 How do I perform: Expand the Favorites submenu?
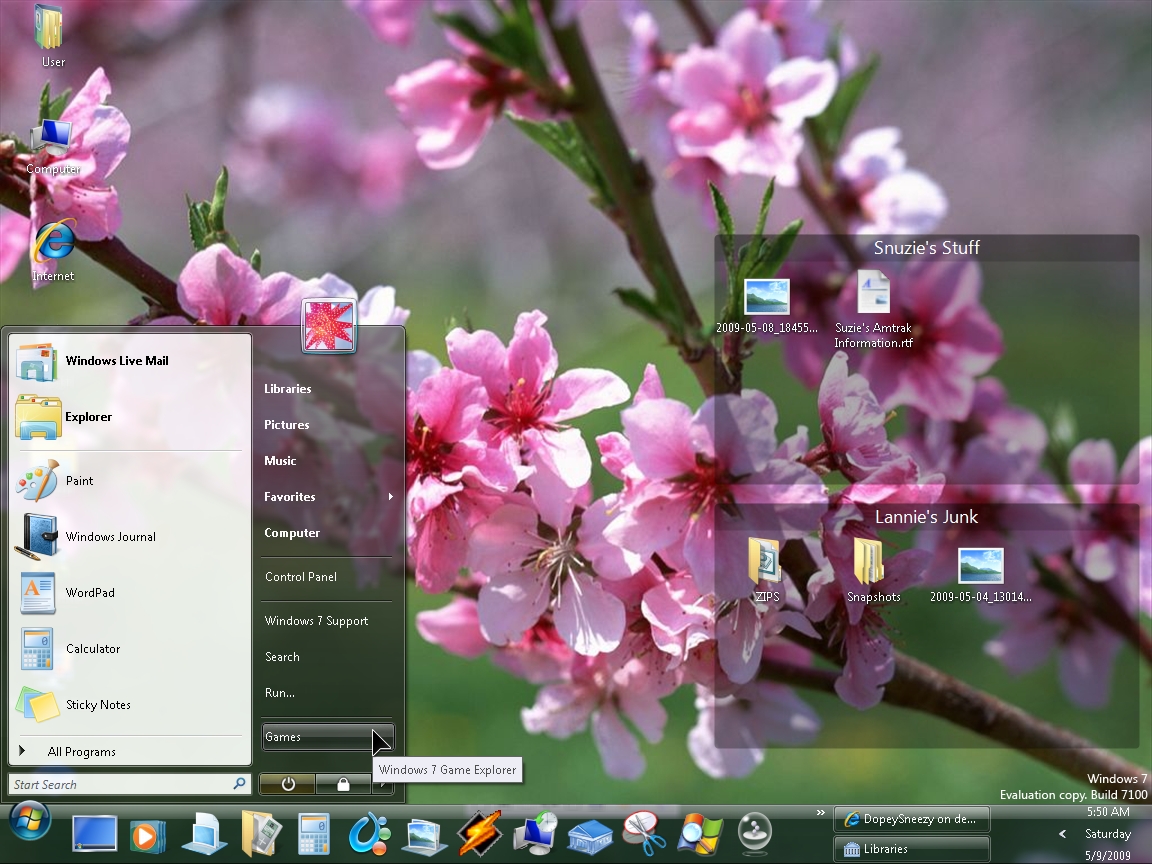click(x=290, y=497)
